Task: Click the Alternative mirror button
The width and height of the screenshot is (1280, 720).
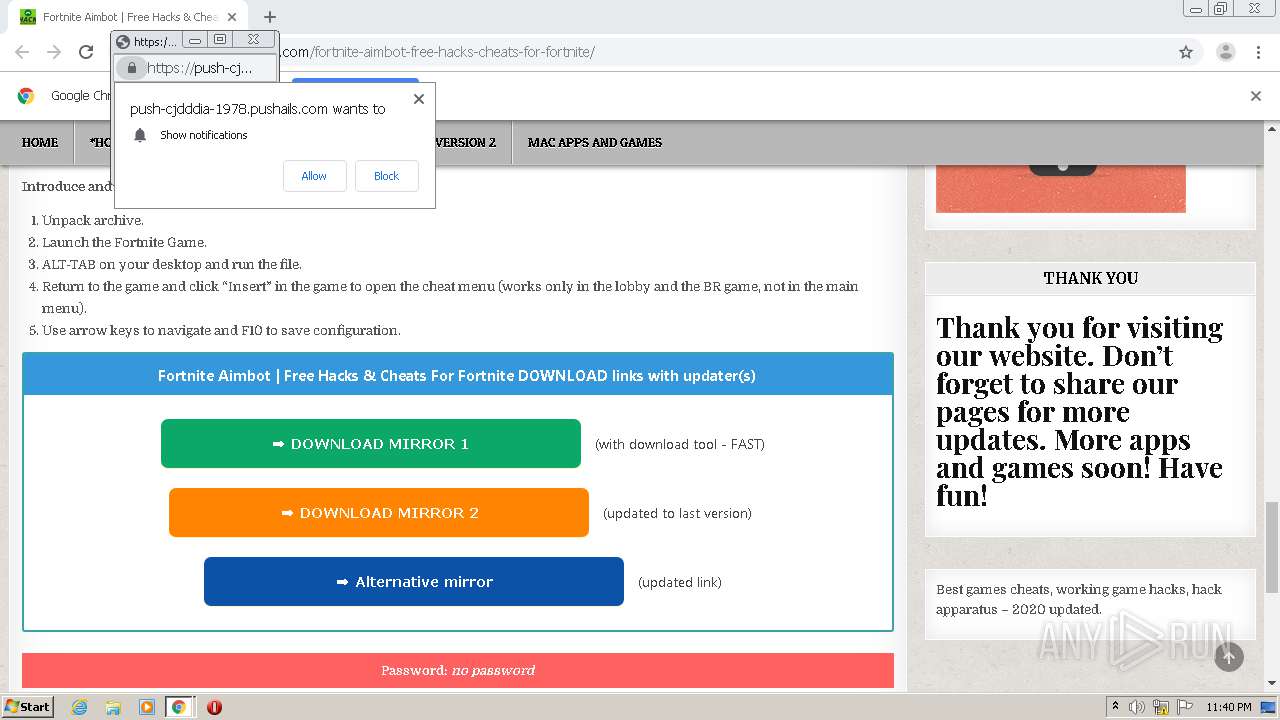Action: 414,582
